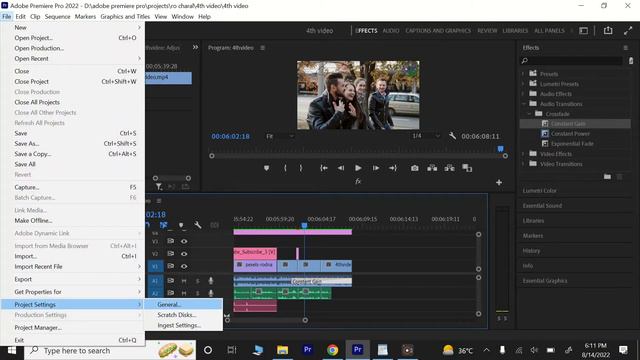Collapse the Audio Transitions folder

pyautogui.click(x=523, y=104)
